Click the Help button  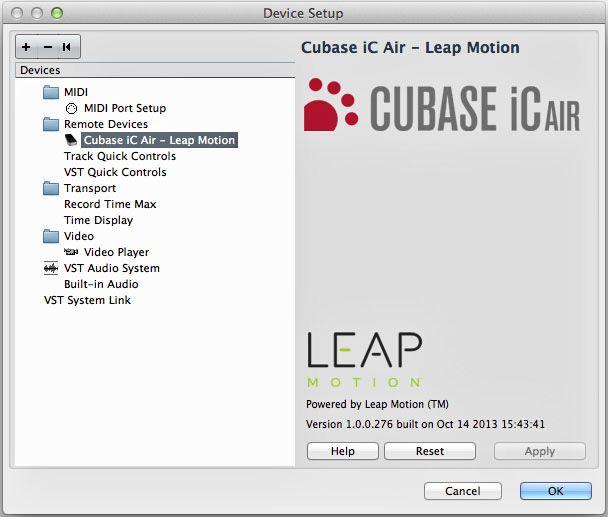tap(342, 451)
